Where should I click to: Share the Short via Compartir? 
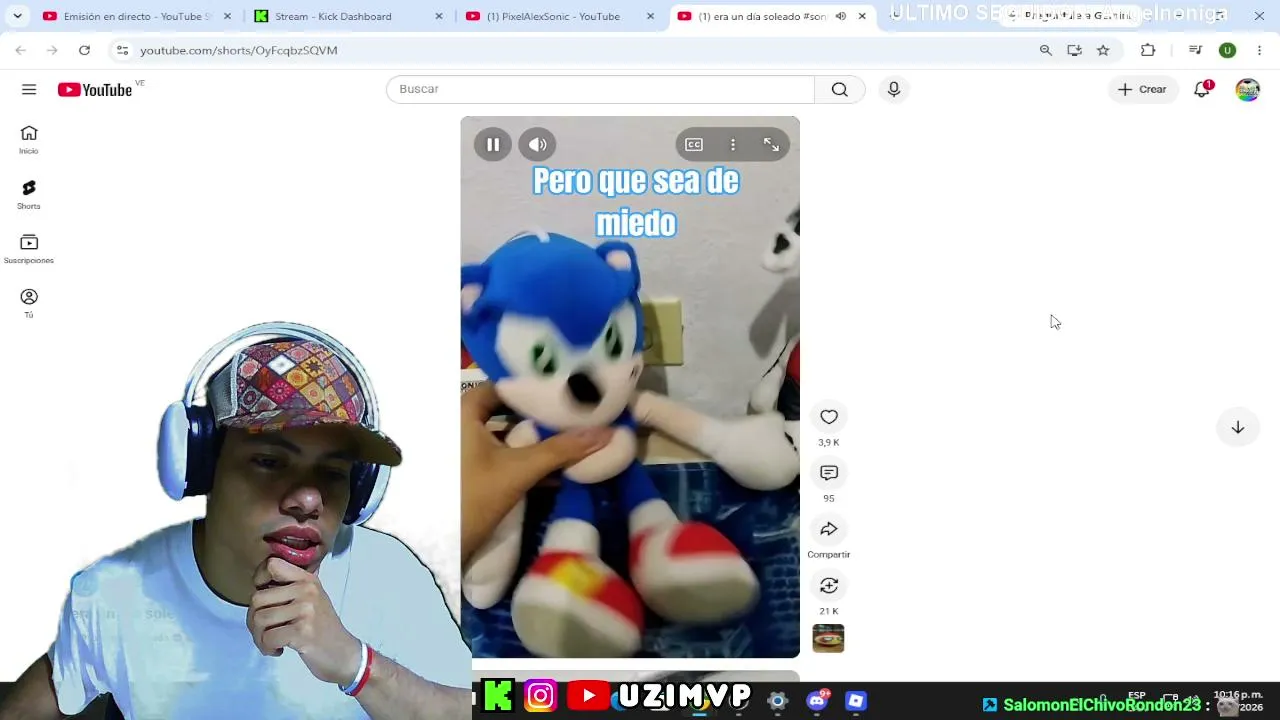pos(829,529)
